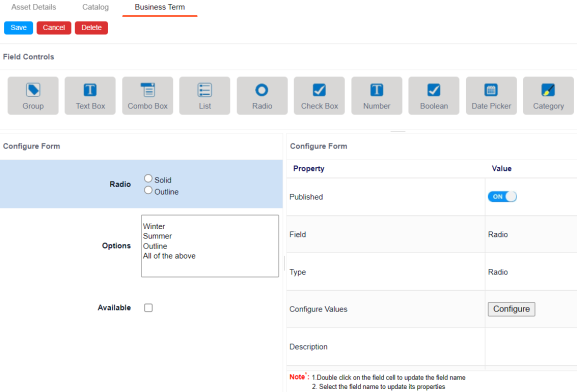Add a Check Box field control
The image size is (577, 392).
pos(319,96)
